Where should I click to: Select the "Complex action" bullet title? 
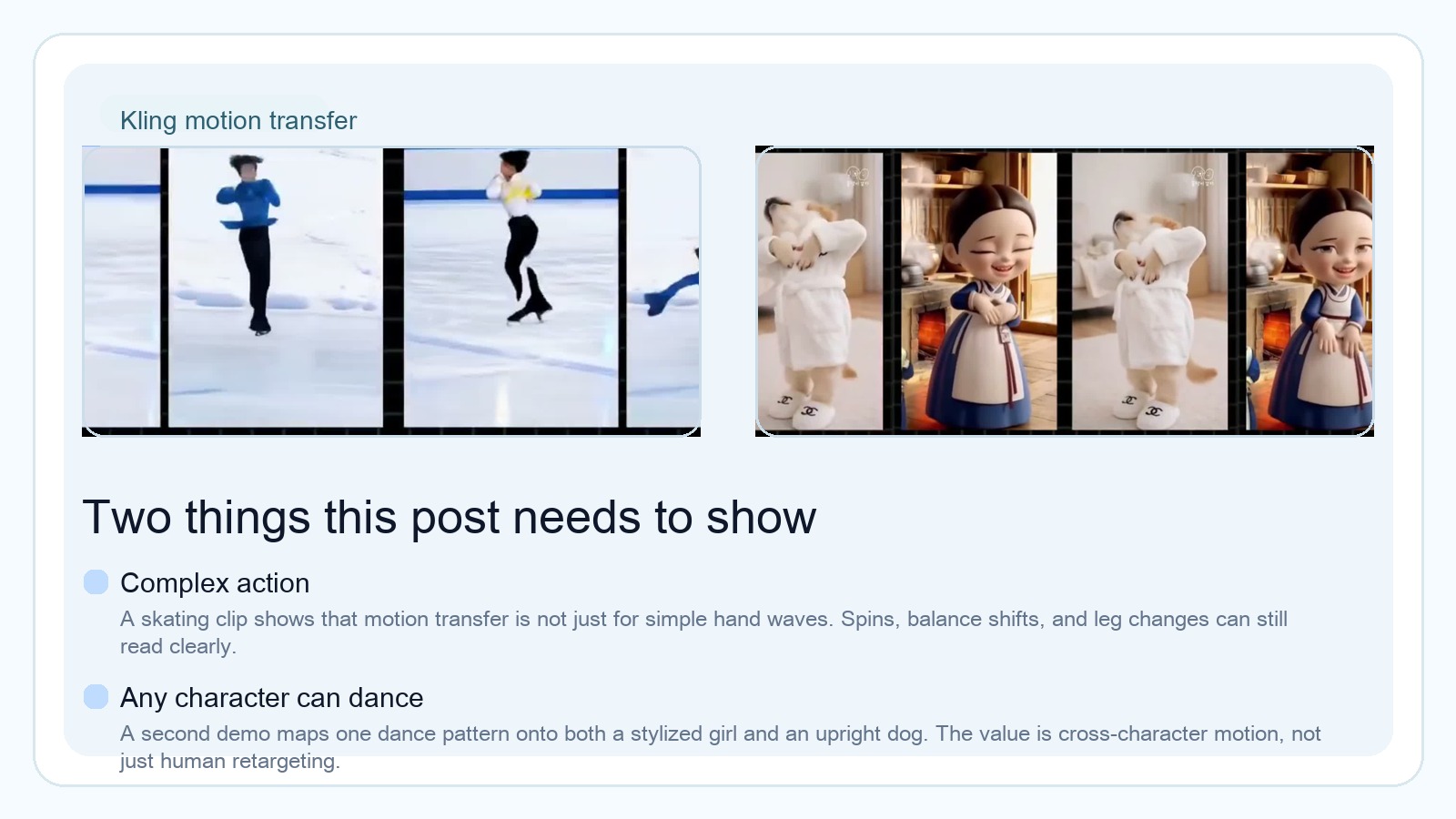(x=215, y=582)
